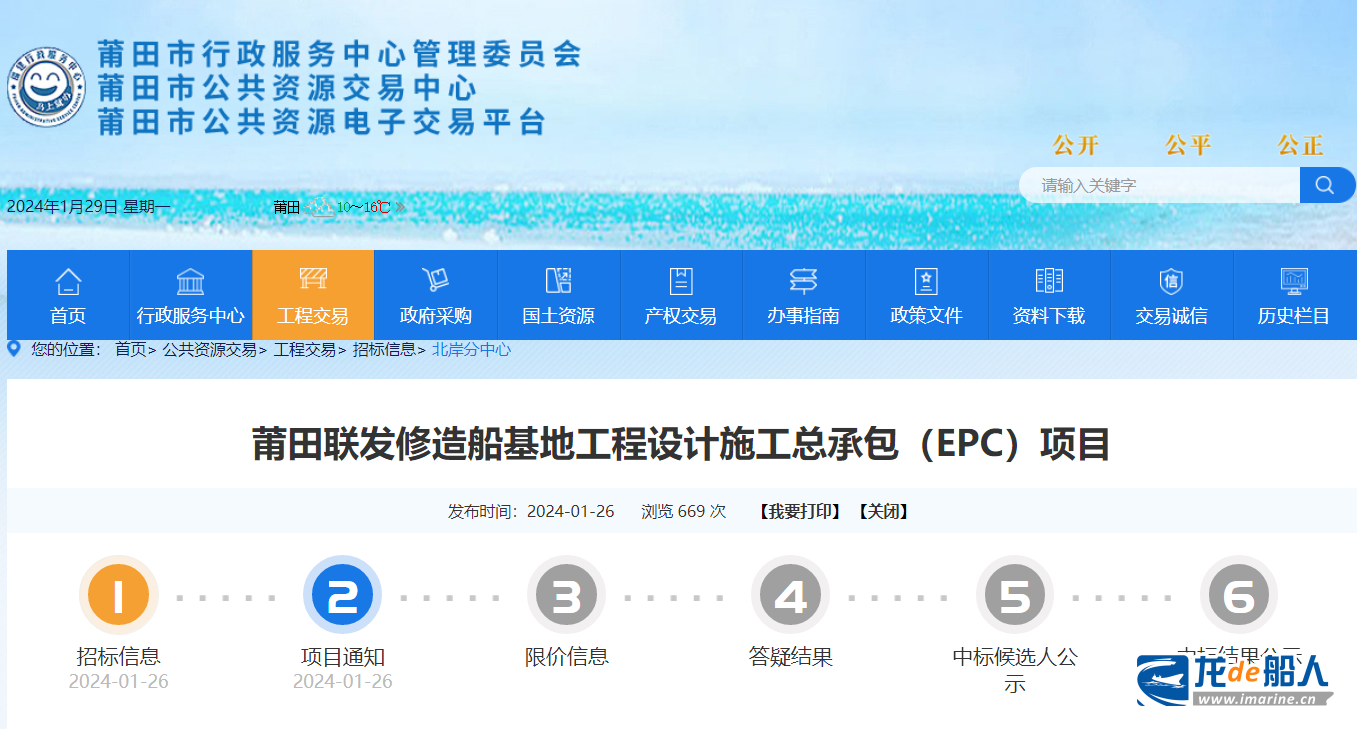Select step 3 限价信息 circle
This screenshot has width=1357, height=729.
(567, 597)
